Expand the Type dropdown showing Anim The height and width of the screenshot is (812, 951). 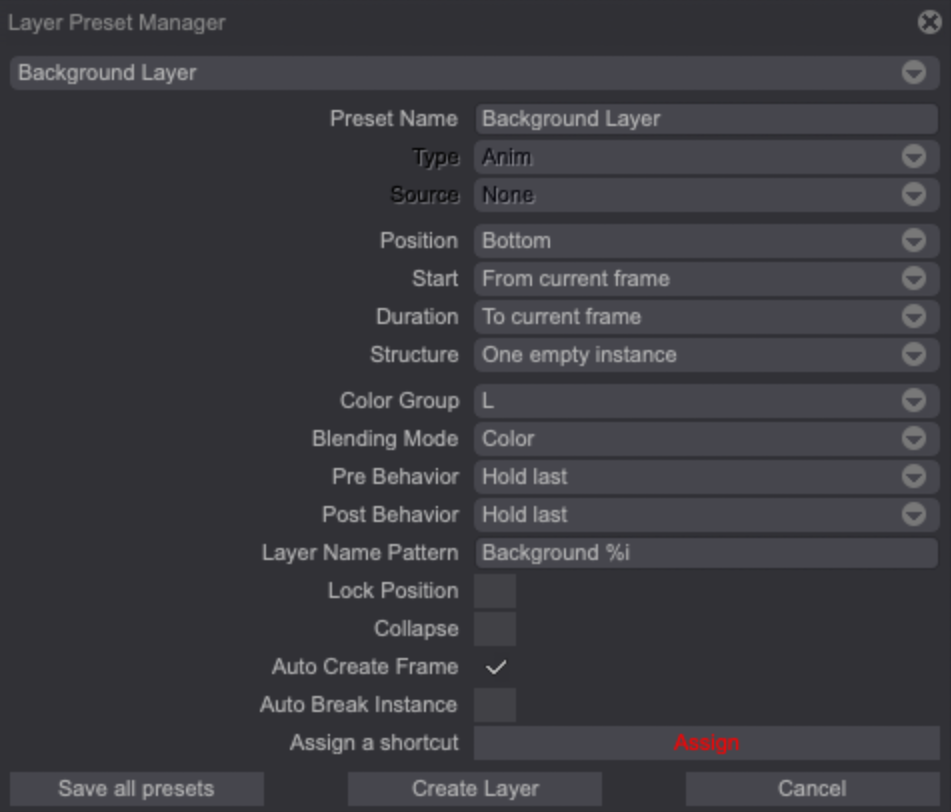pyautogui.click(x=705, y=157)
